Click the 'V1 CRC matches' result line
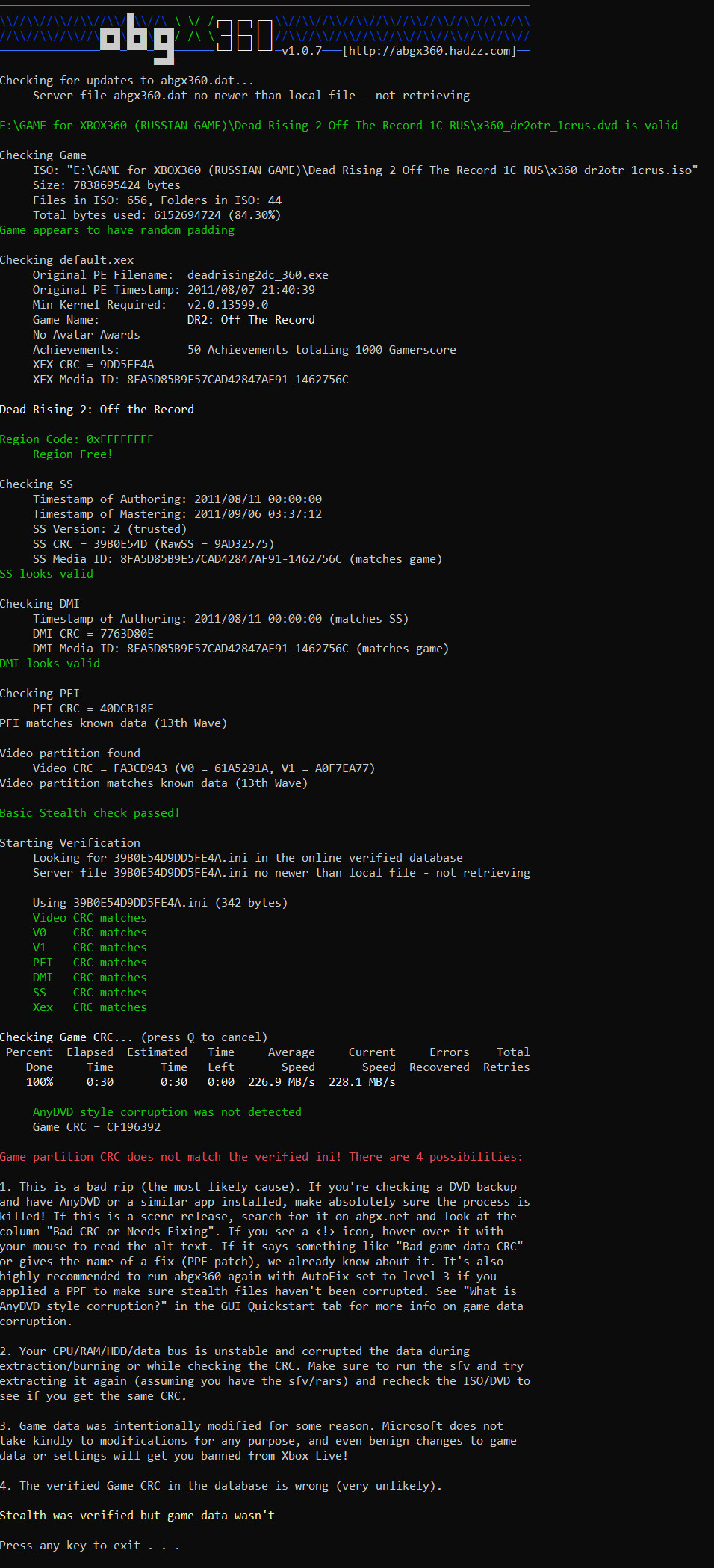 tap(90, 948)
